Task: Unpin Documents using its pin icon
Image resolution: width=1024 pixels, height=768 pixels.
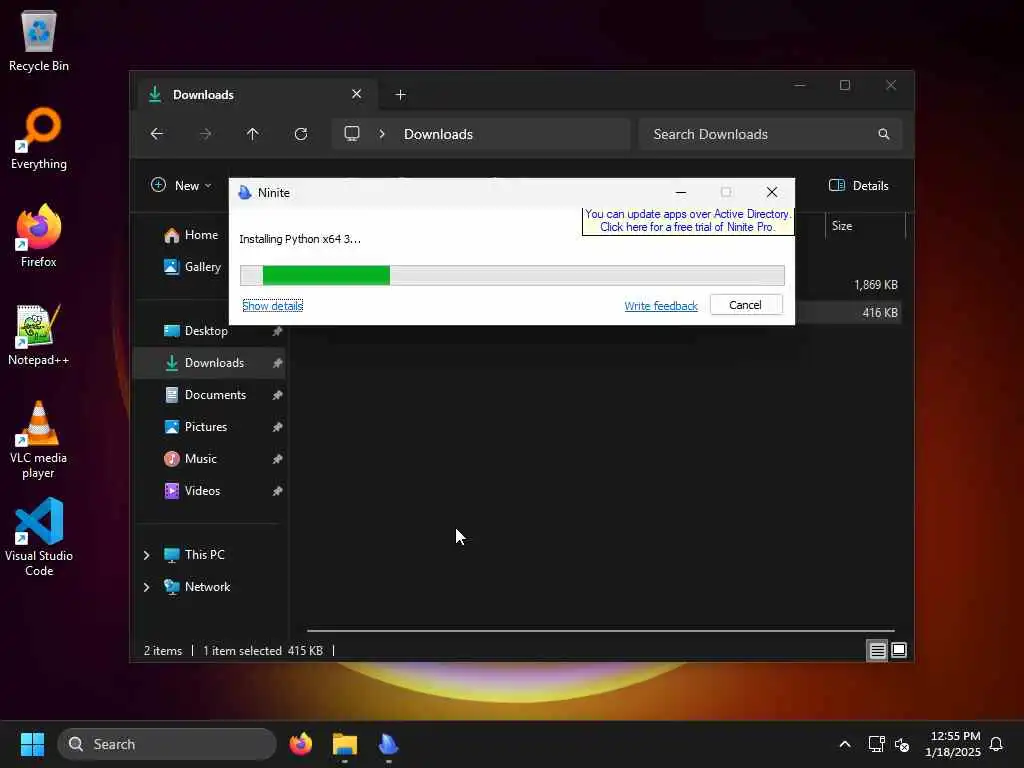Action: tap(277, 395)
